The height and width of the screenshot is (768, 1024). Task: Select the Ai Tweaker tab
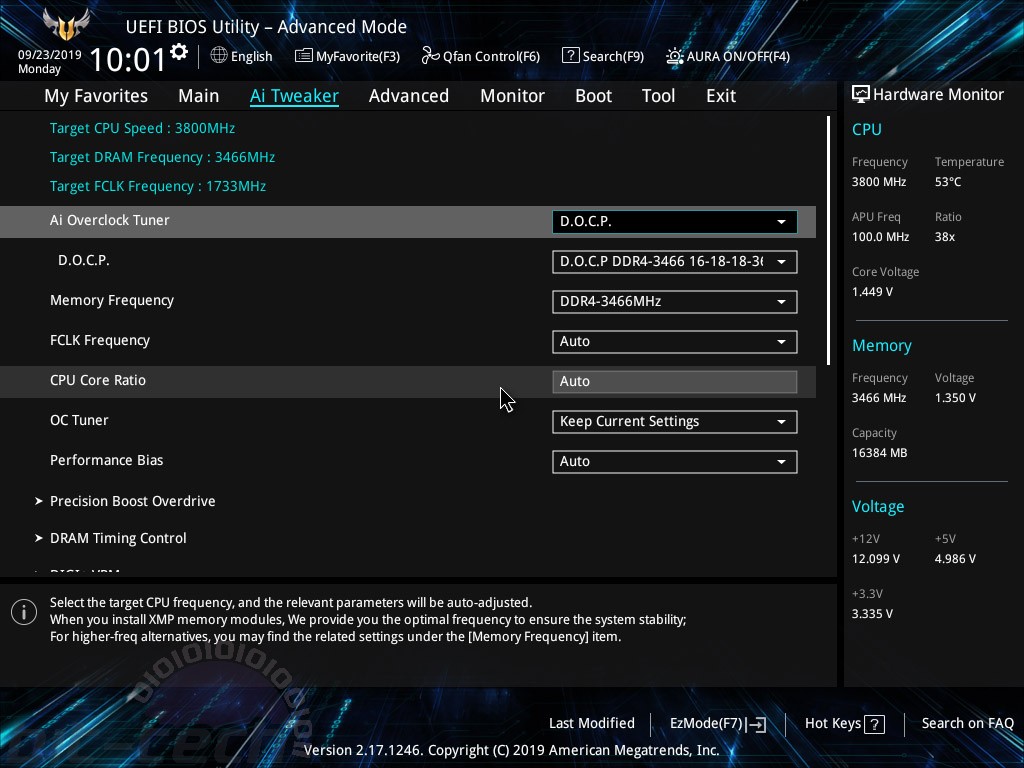[x=294, y=96]
